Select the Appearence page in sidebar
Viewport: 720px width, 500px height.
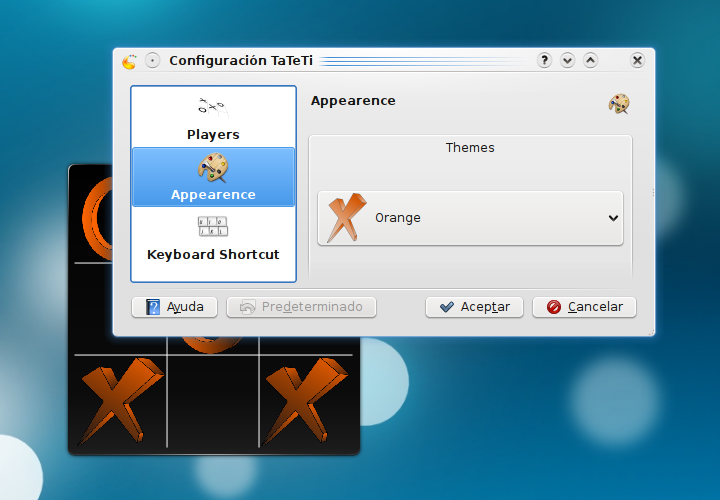click(x=213, y=177)
